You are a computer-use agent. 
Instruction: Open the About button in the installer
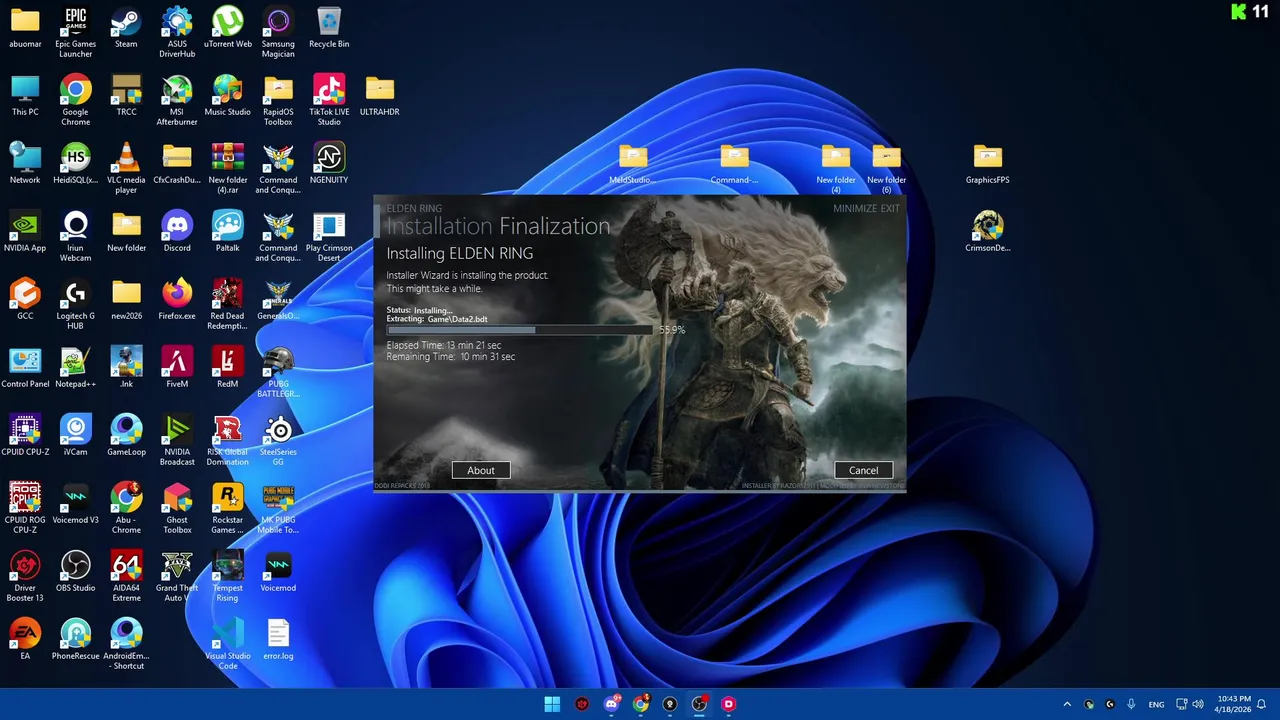[x=481, y=470]
